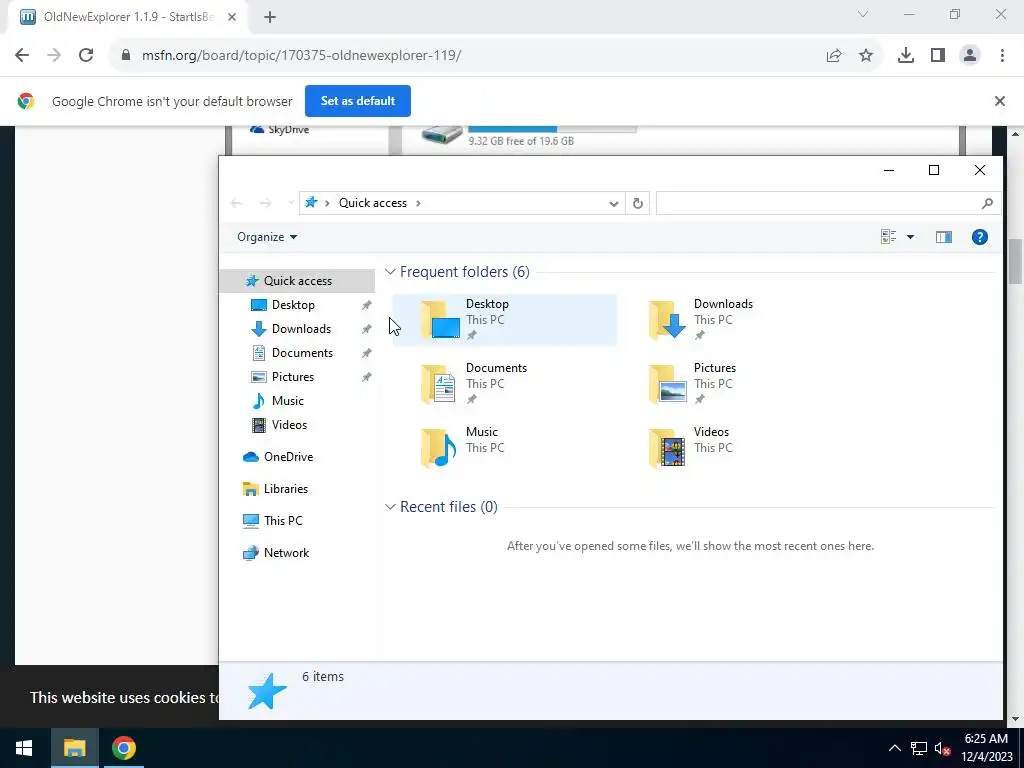
Task: Select the OldNewExplorer 1.1.9 tab
Action: pyautogui.click(x=127, y=17)
